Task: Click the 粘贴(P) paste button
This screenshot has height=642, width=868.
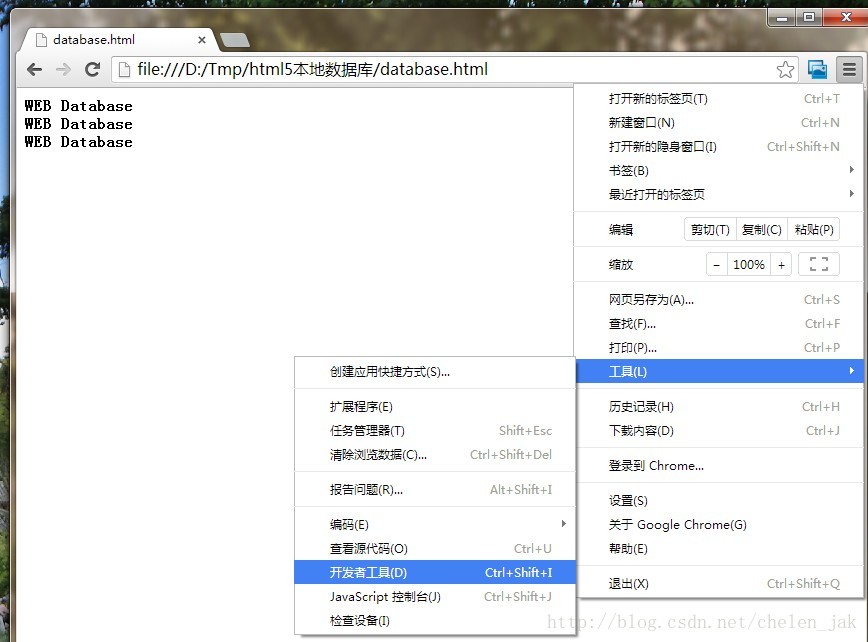Action: pyautogui.click(x=813, y=230)
